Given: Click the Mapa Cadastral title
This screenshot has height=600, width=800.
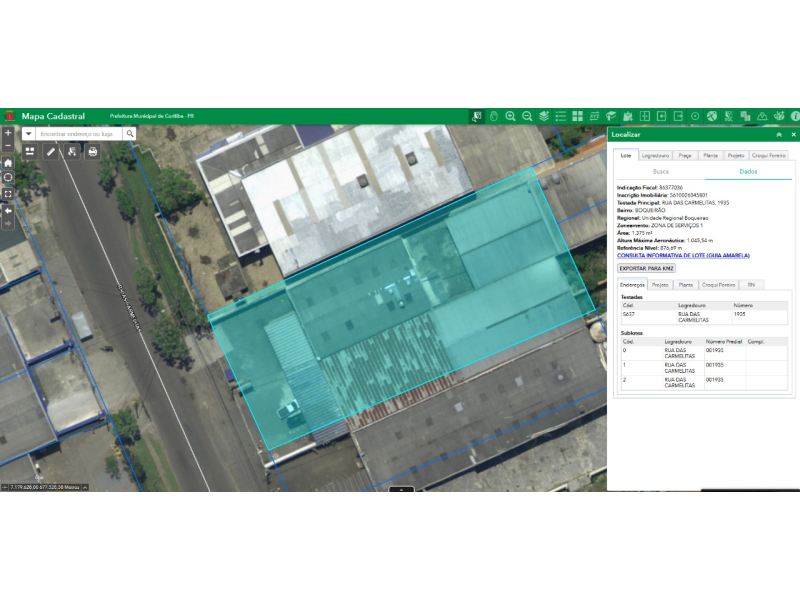Looking at the screenshot, I should tap(53, 116).
